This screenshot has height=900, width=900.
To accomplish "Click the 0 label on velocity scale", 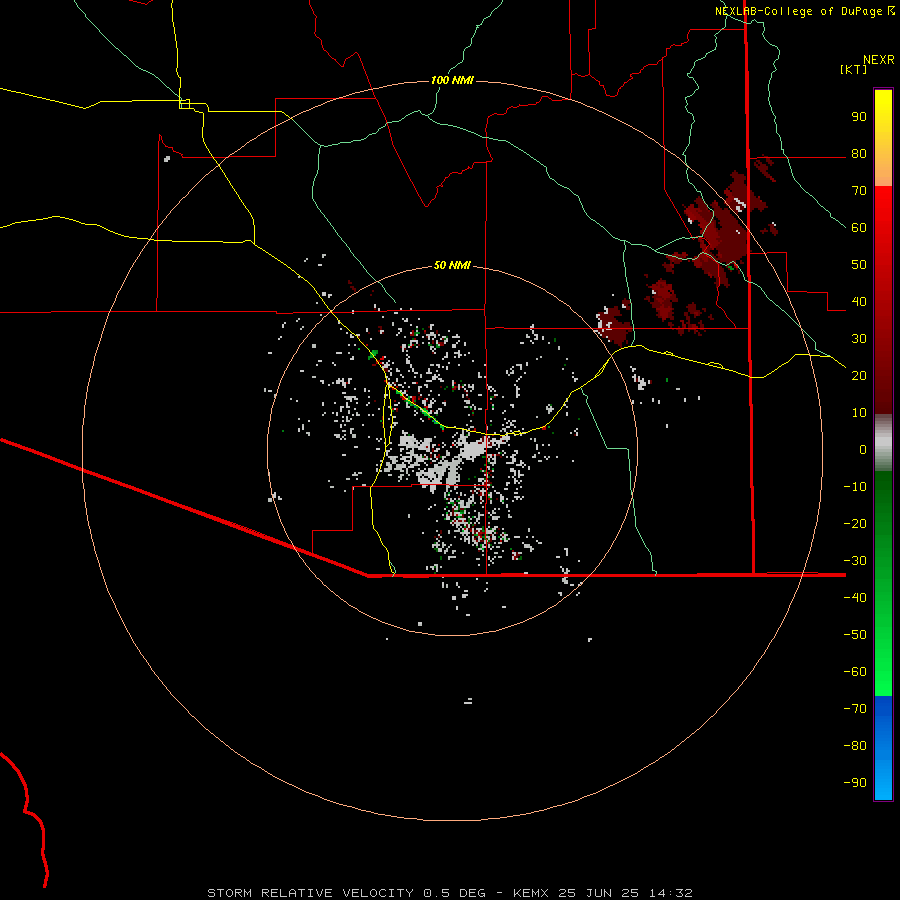I will (x=863, y=449).
